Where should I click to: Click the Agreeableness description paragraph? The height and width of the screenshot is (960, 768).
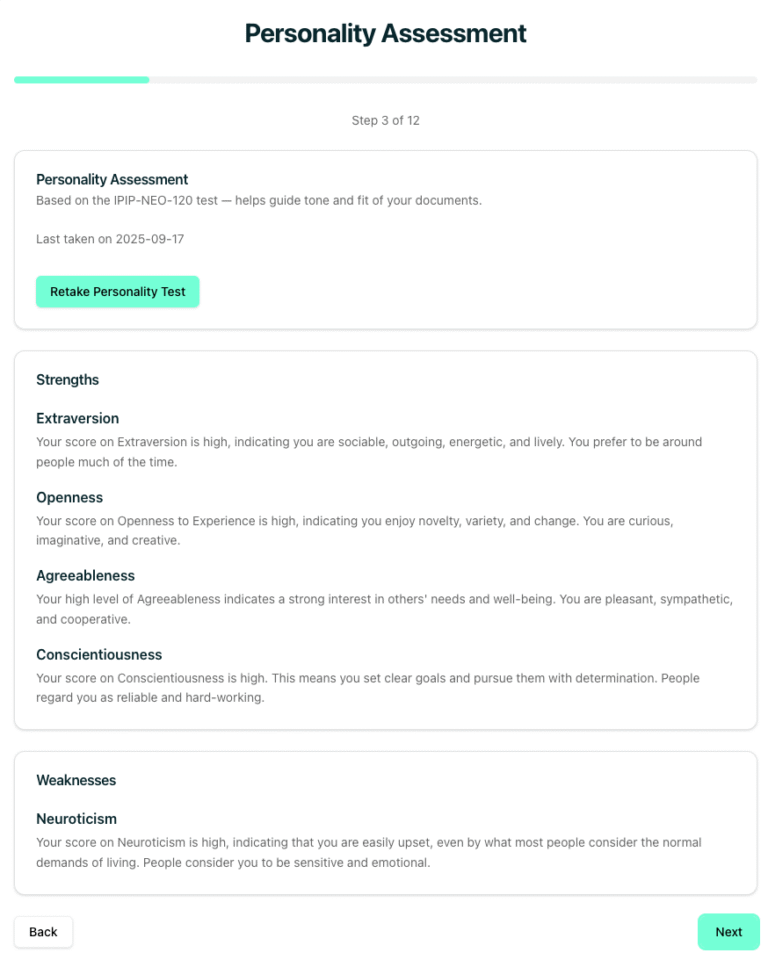[384, 609]
